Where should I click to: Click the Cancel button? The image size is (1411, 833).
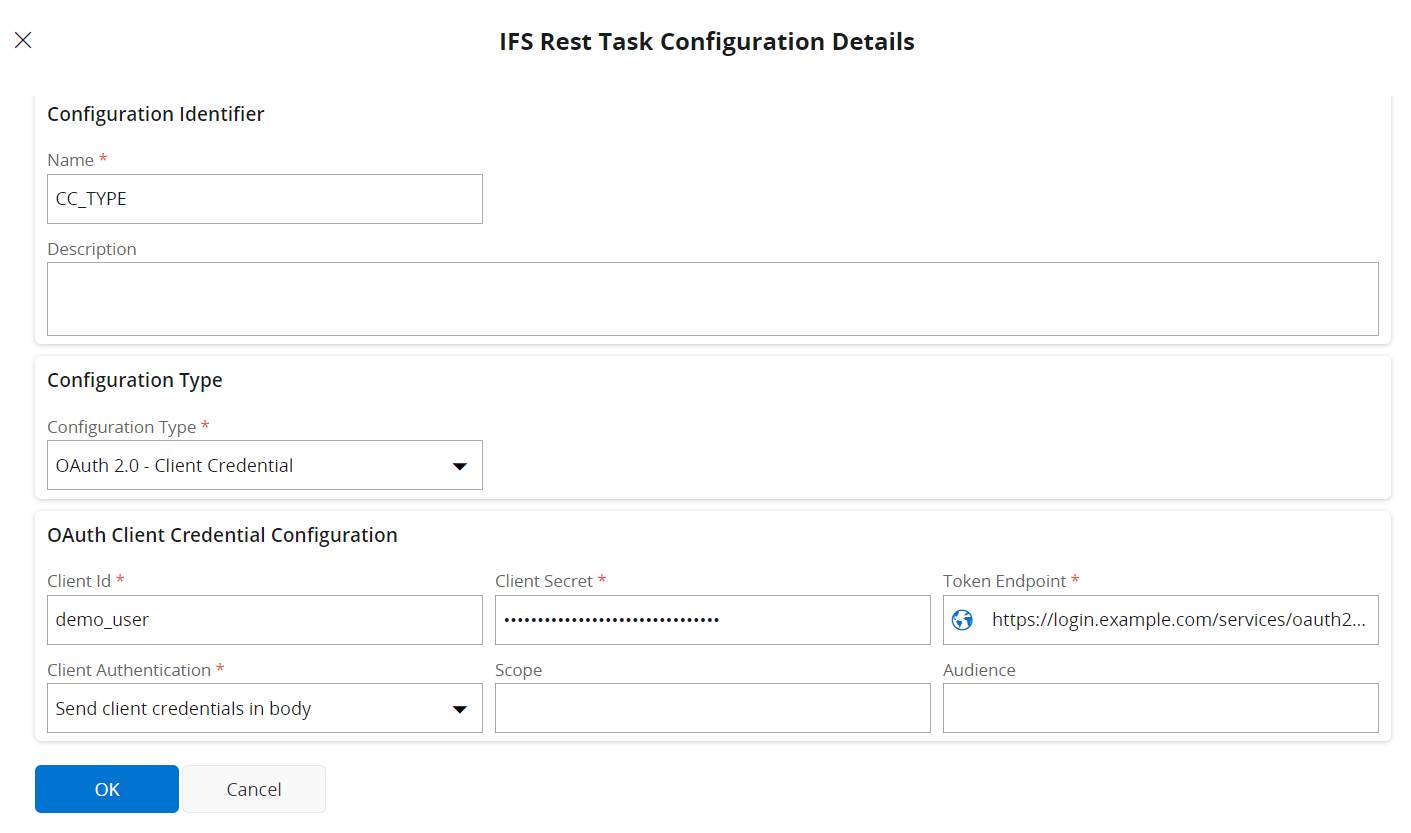(x=253, y=789)
